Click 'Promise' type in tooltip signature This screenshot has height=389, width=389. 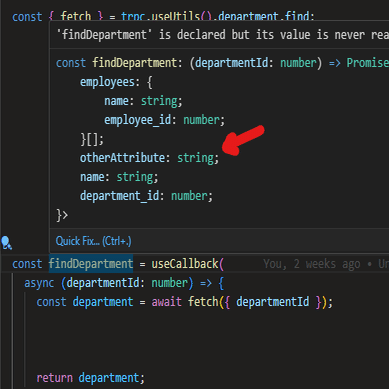click(x=367, y=63)
